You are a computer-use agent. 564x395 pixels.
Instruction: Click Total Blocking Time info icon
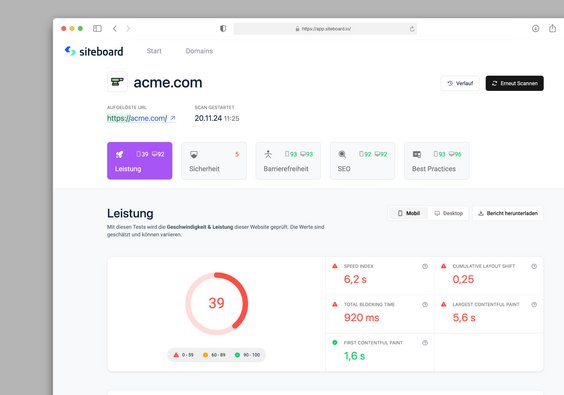click(x=425, y=304)
